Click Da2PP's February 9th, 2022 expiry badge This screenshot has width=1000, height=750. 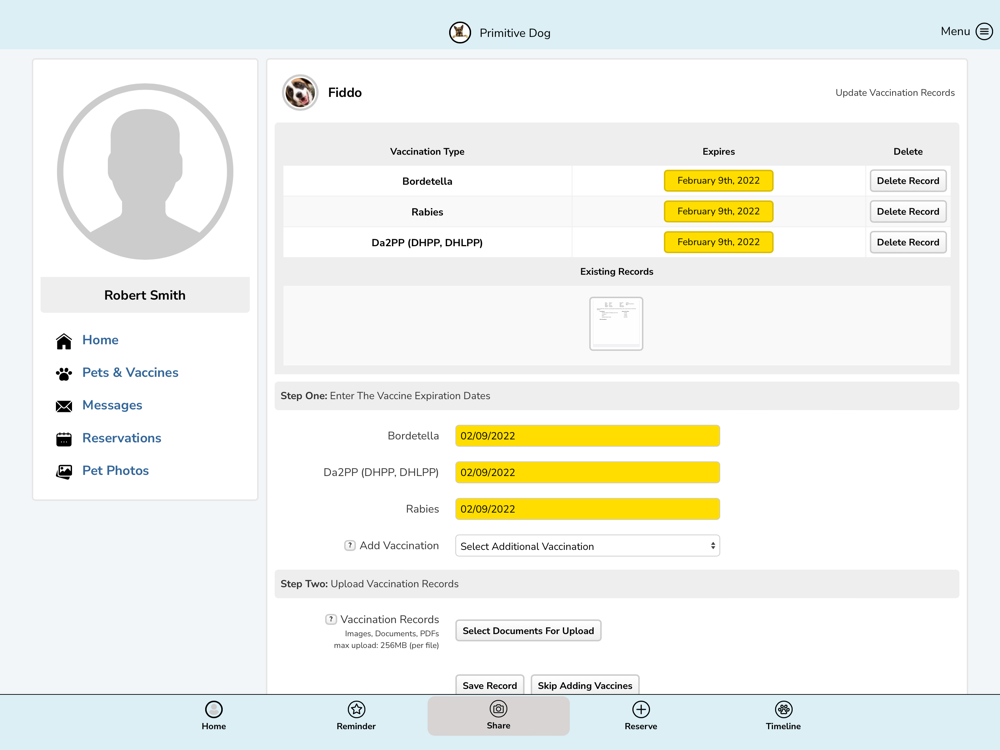718,242
